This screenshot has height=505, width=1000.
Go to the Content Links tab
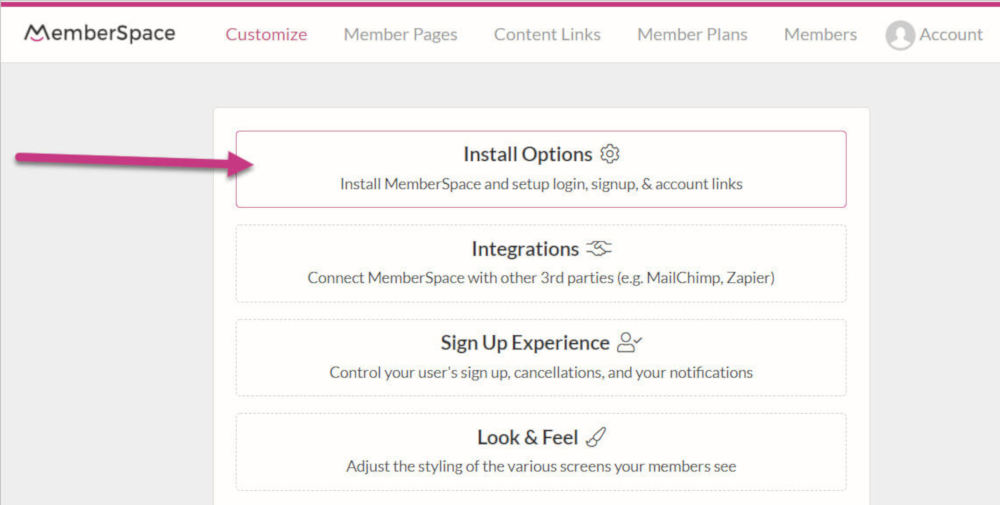point(547,34)
